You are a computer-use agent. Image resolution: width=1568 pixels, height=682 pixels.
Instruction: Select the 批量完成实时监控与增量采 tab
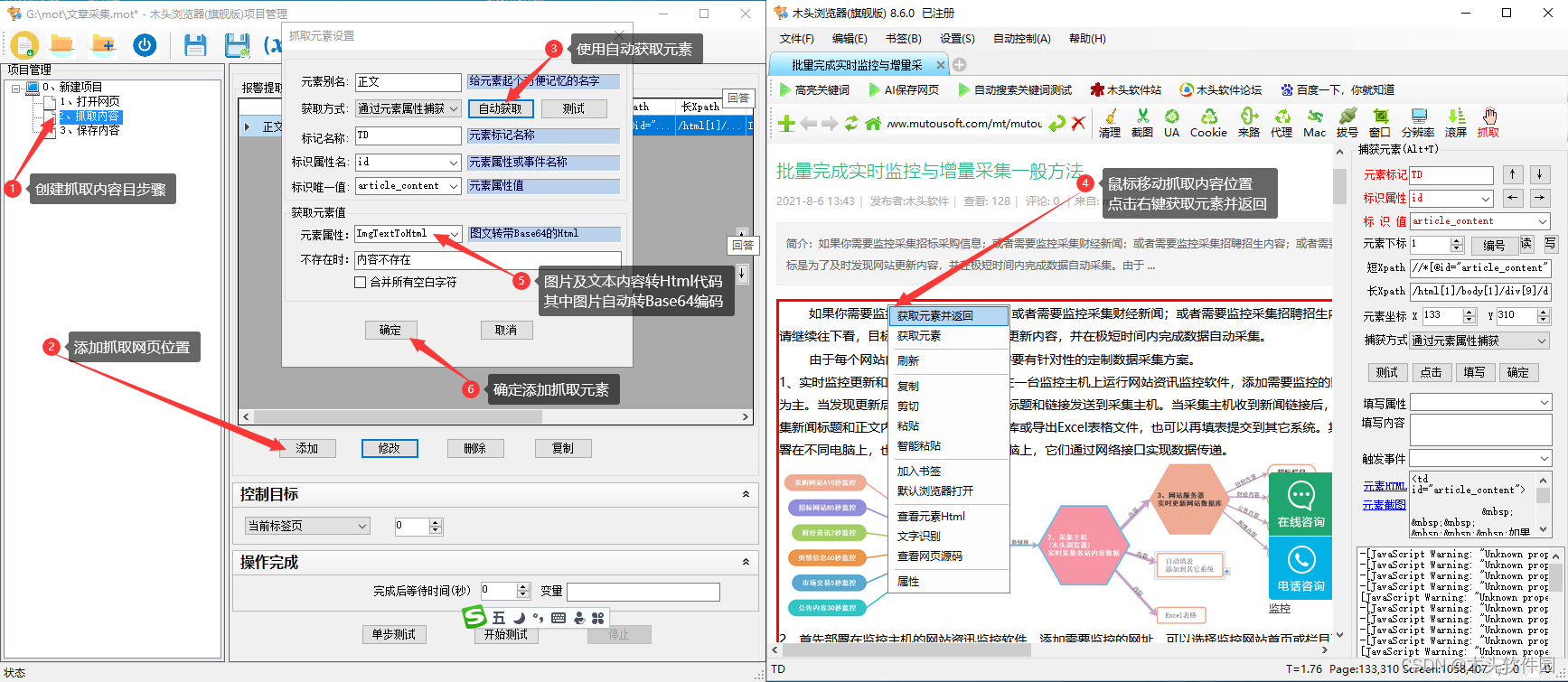856,65
